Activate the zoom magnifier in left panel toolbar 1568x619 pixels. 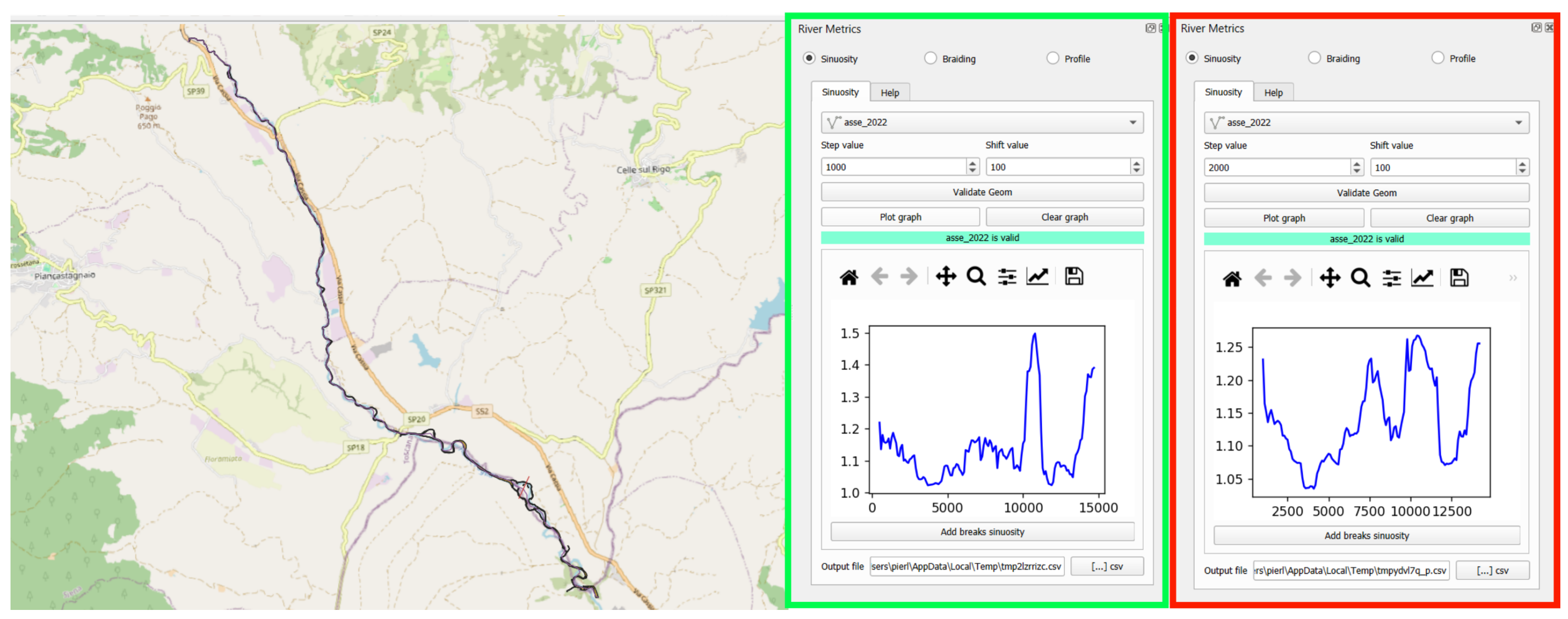pos(976,277)
